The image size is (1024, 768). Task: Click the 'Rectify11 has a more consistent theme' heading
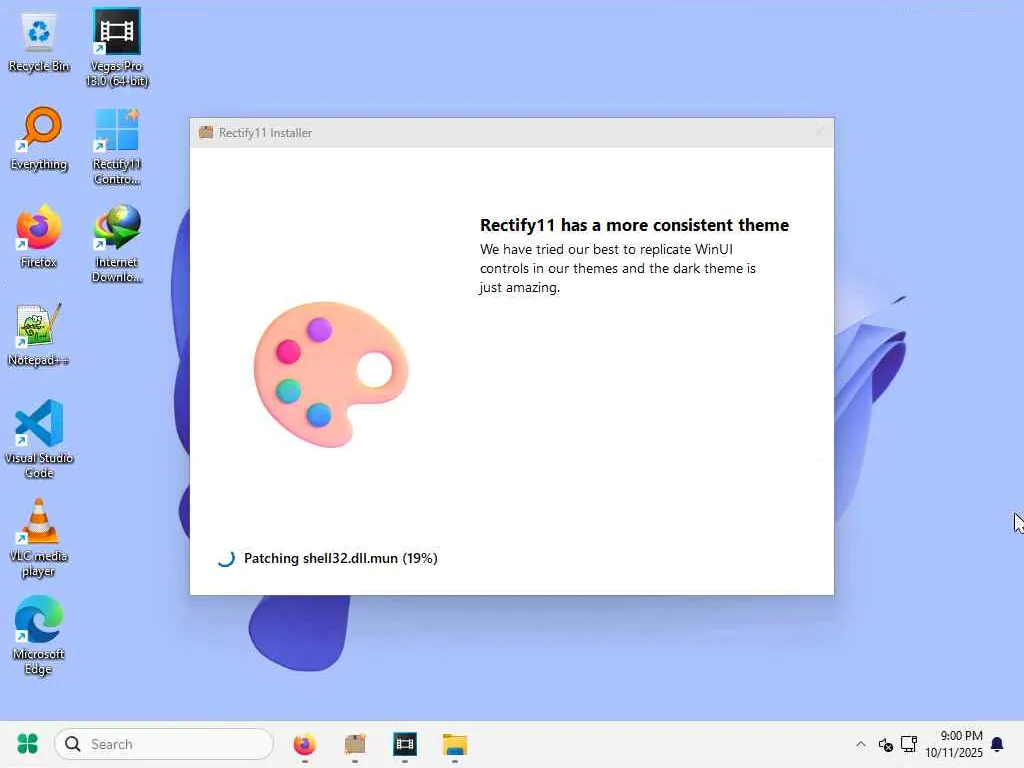coord(634,225)
